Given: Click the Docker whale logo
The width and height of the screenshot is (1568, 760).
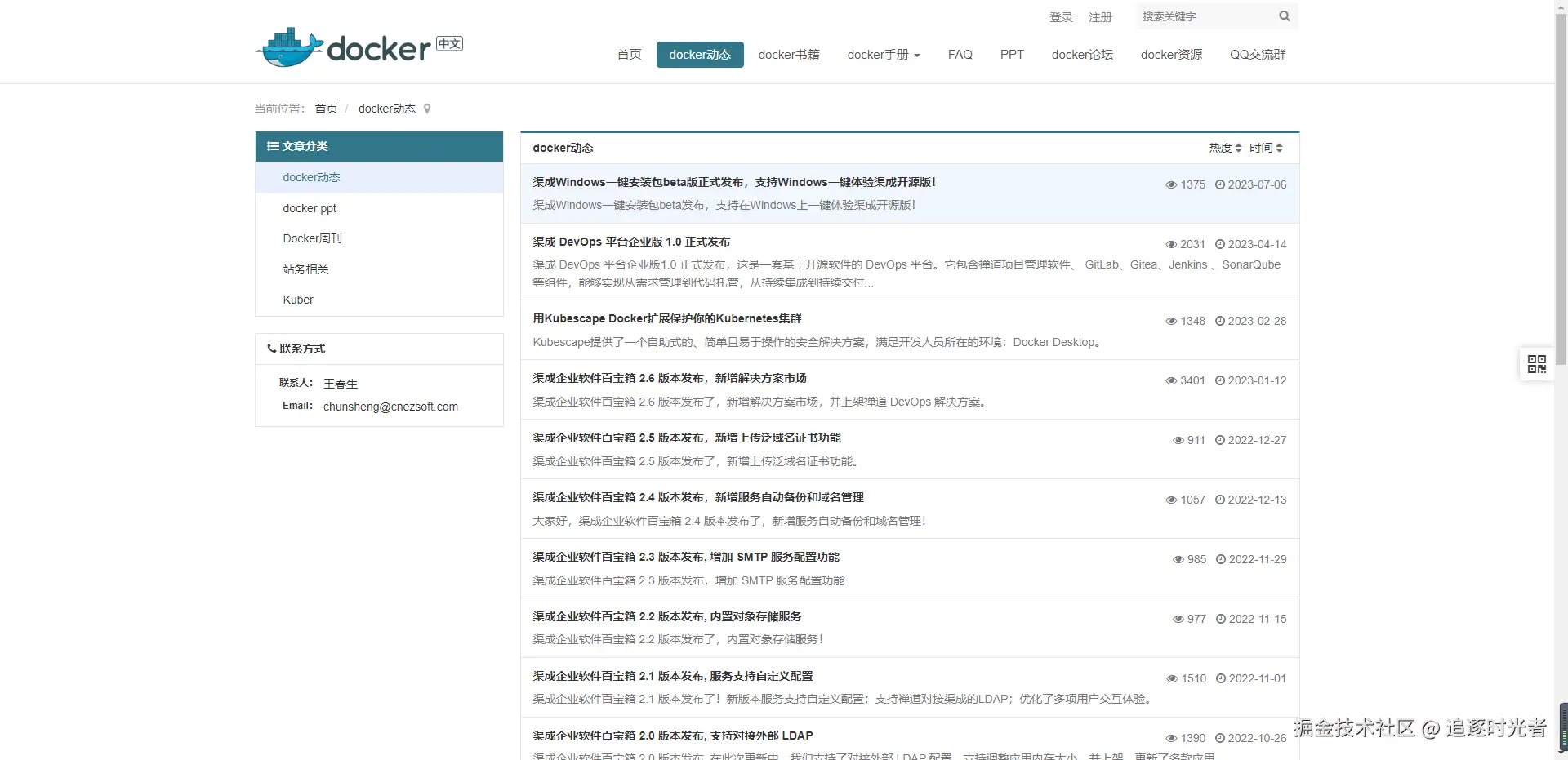Looking at the screenshot, I should tap(289, 47).
